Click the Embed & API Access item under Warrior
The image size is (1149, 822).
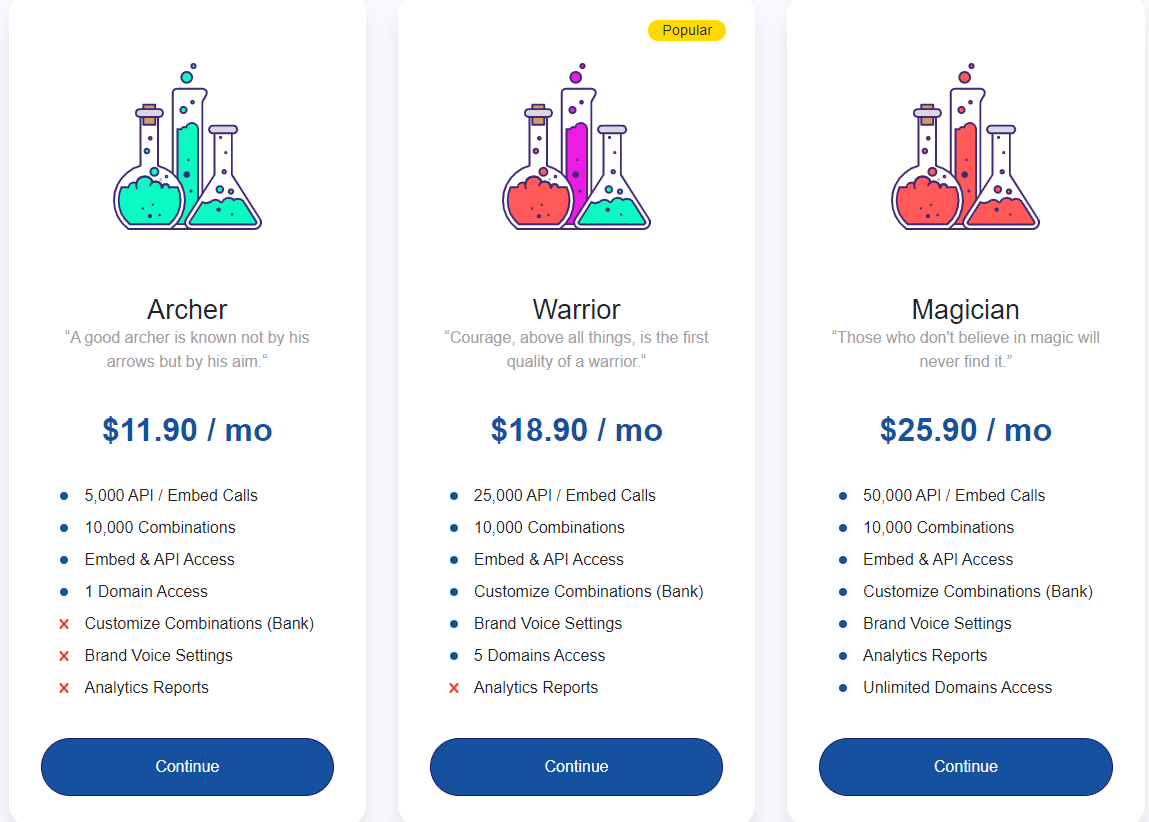[x=548, y=559]
